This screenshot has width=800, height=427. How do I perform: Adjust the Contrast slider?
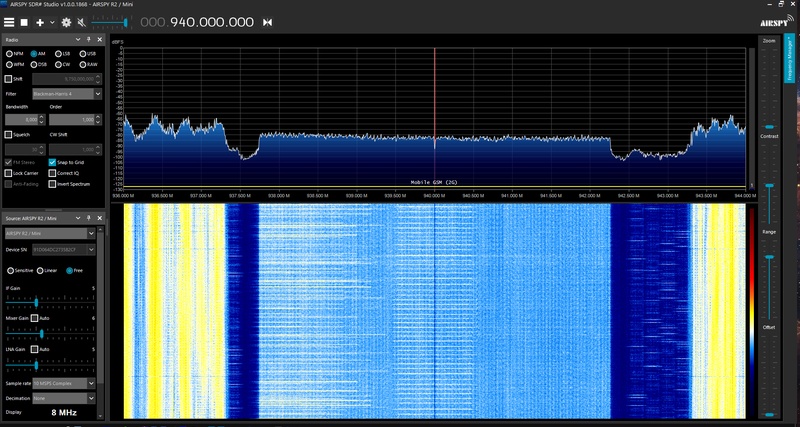point(769,184)
